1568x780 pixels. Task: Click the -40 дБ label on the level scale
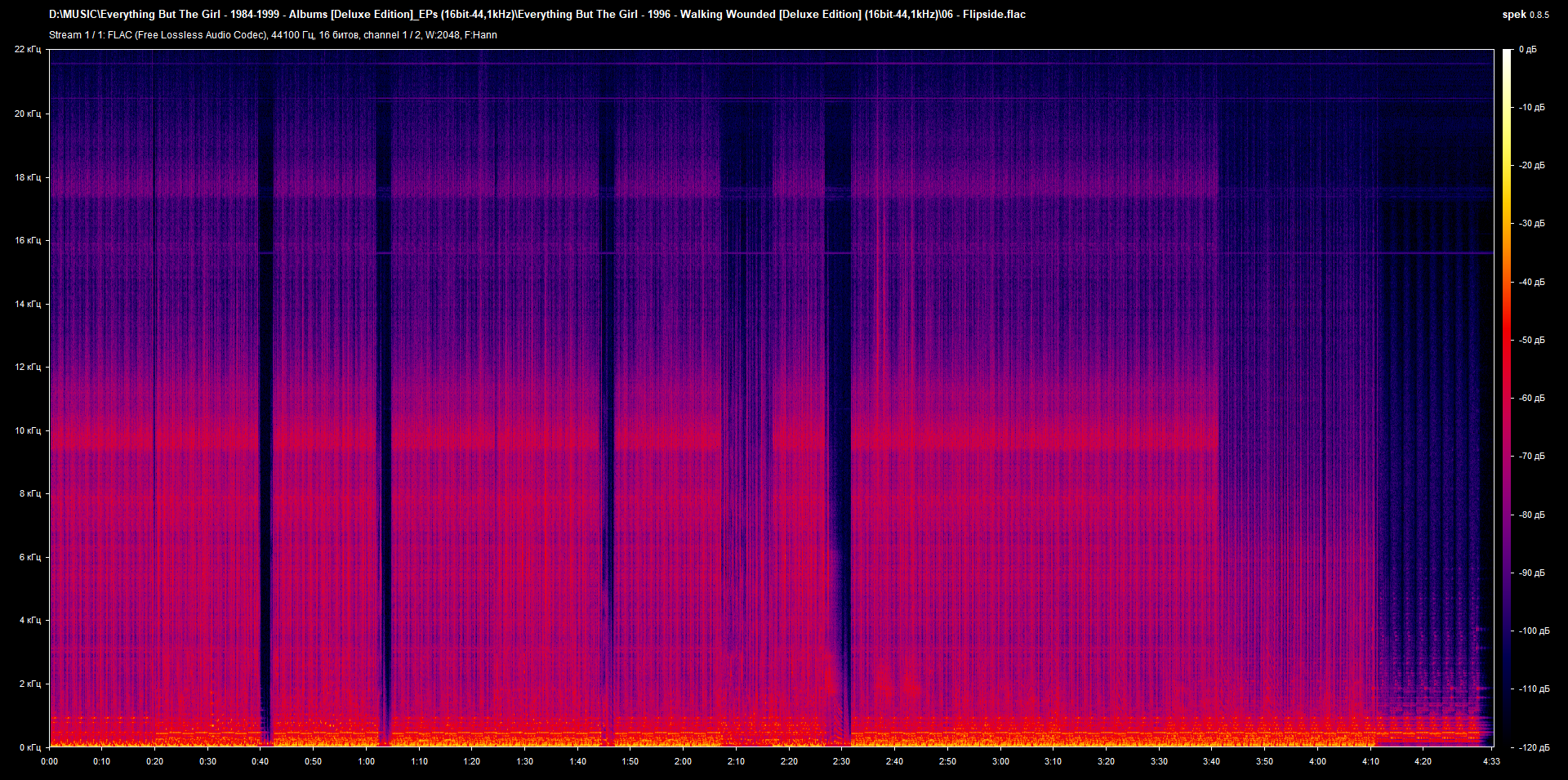pos(1531,282)
